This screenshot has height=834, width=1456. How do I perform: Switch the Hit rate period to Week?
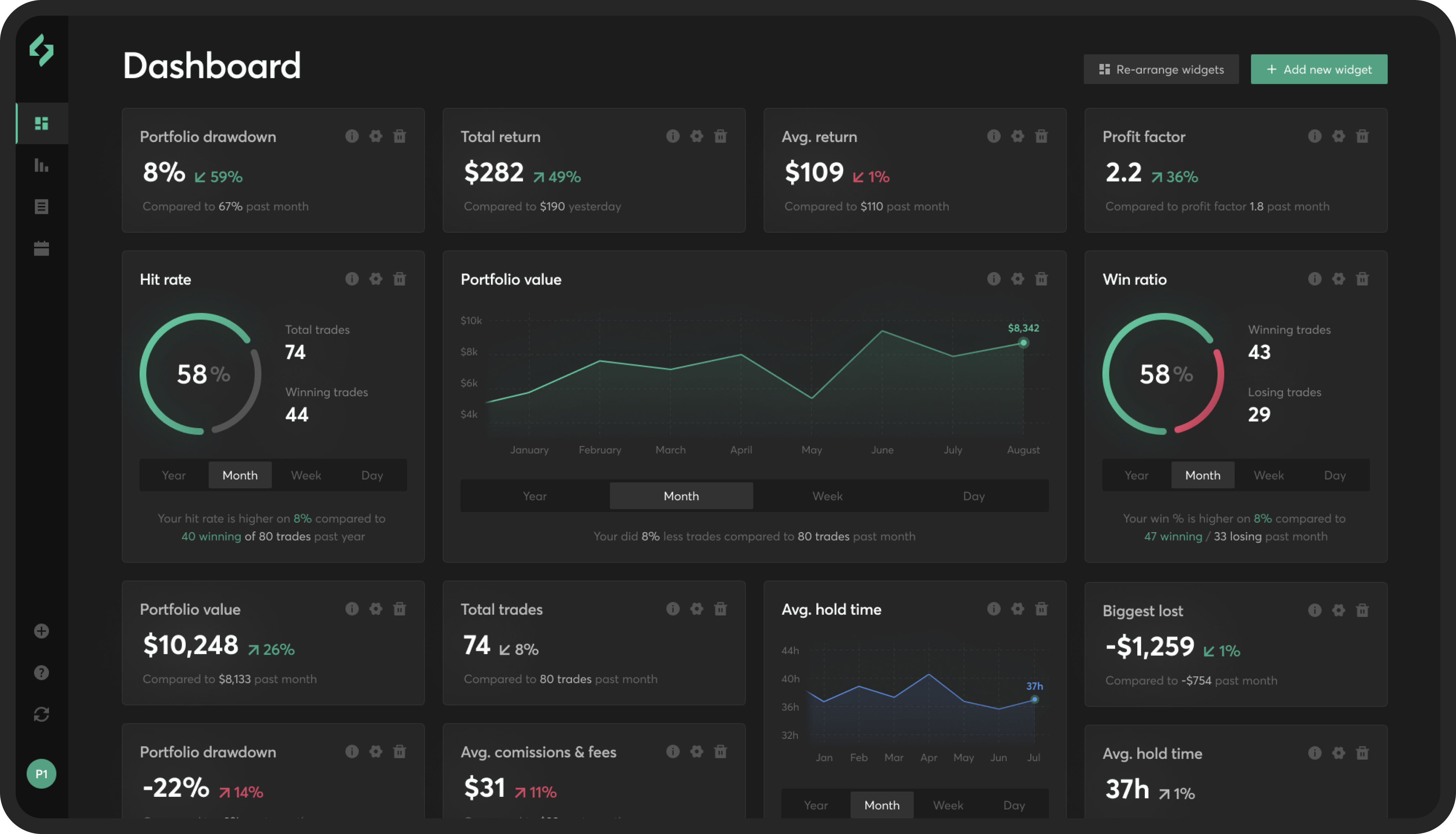[306, 475]
